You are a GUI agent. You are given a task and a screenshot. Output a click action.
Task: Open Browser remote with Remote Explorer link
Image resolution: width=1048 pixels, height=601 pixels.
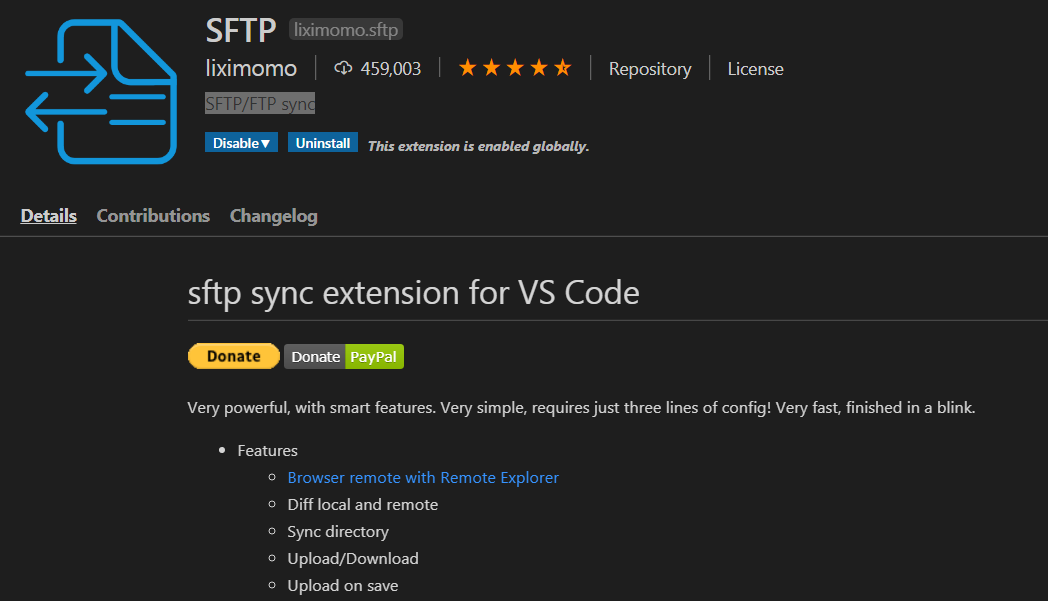(x=423, y=477)
